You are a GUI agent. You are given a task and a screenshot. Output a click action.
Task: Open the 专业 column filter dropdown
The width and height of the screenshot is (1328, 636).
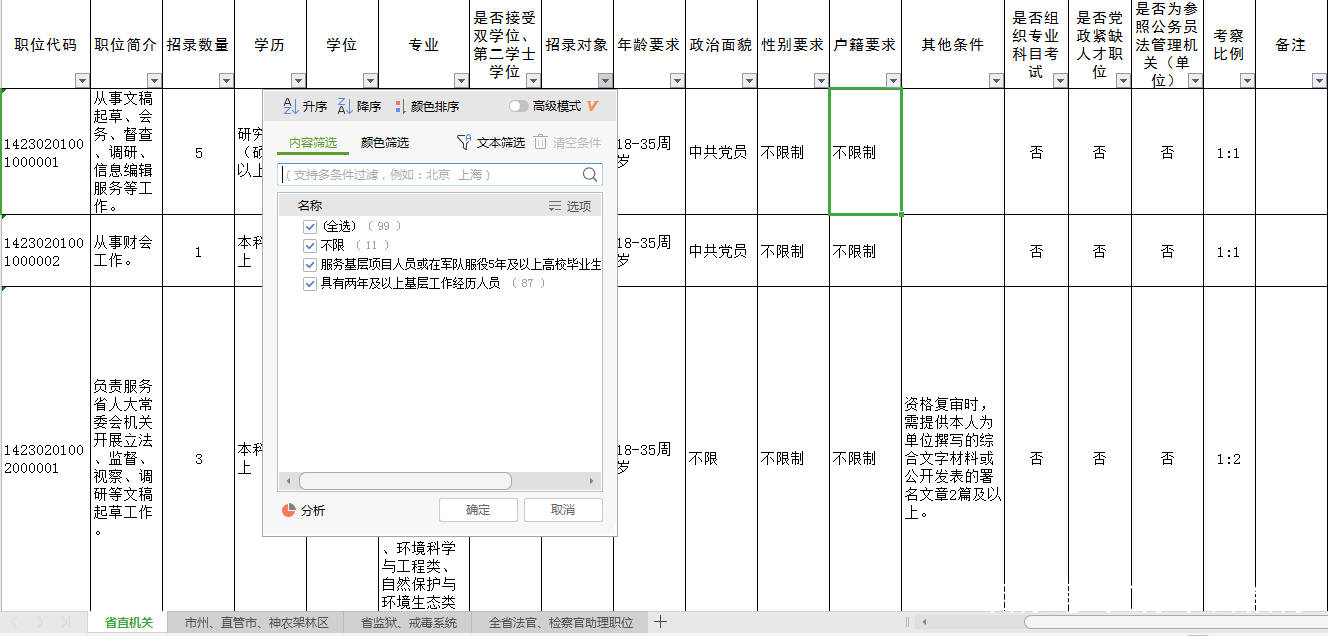[461, 80]
